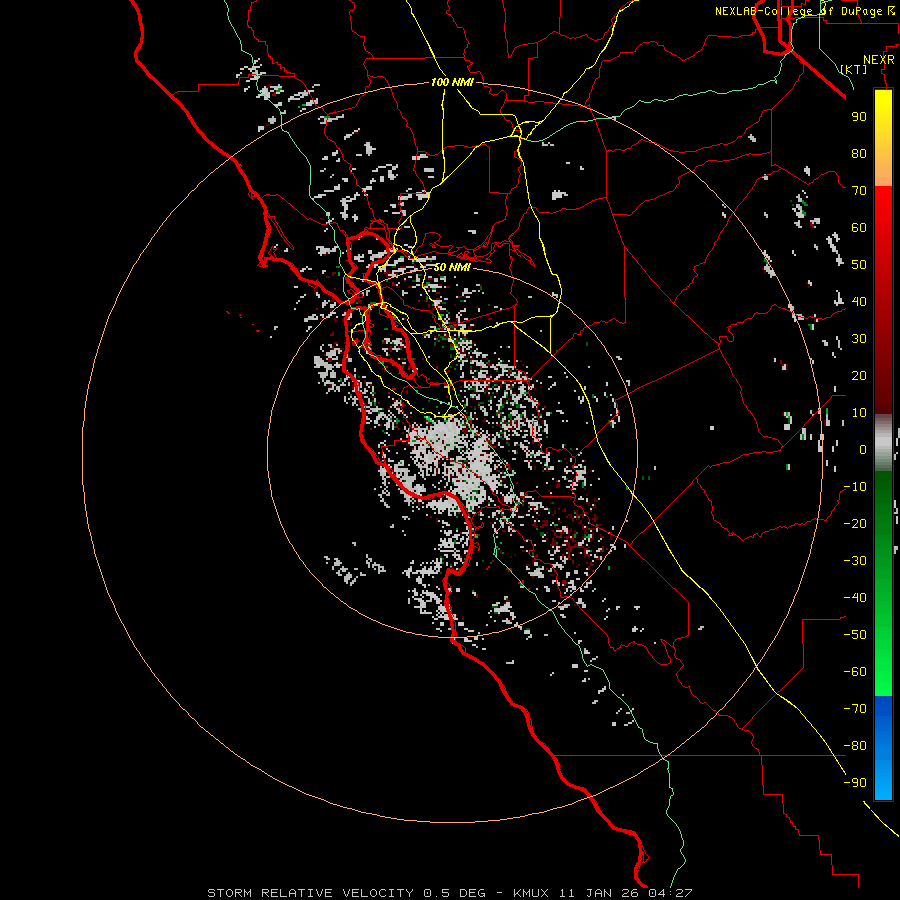Image resolution: width=900 pixels, height=900 pixels.
Task: Click the "NEXR" label above the scale
Action: [x=879, y=60]
